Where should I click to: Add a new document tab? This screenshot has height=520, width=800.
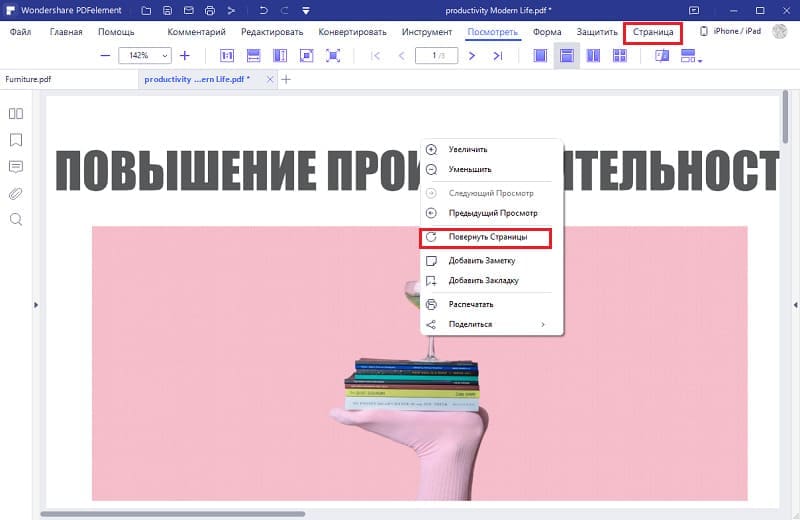tap(286, 79)
